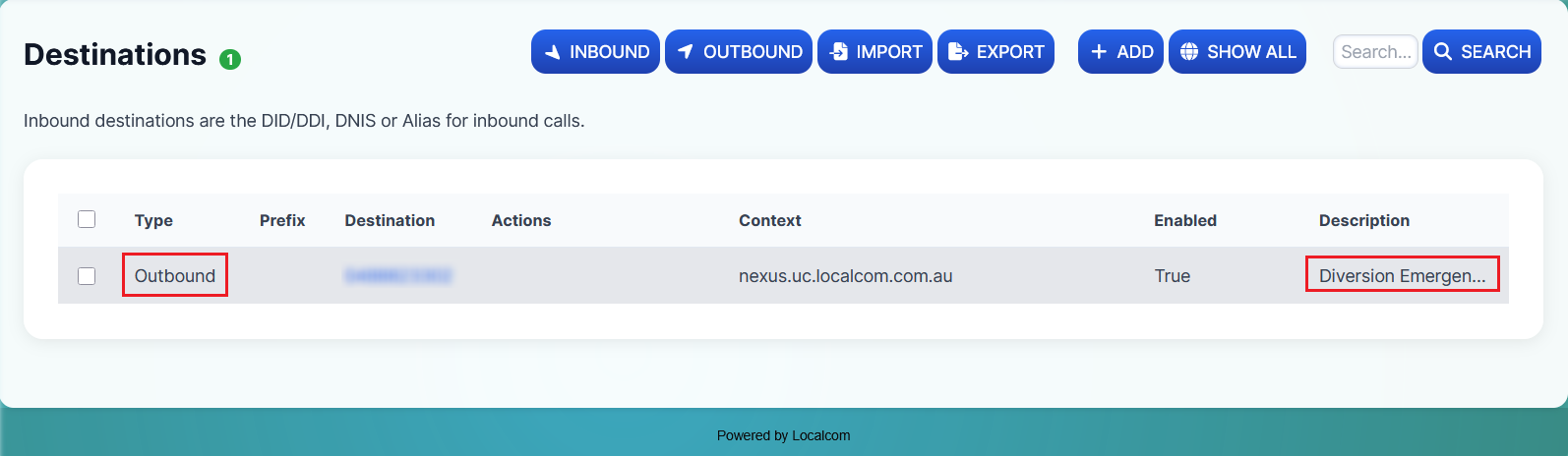Open the Diversion Emergen... description cell

click(x=1402, y=276)
